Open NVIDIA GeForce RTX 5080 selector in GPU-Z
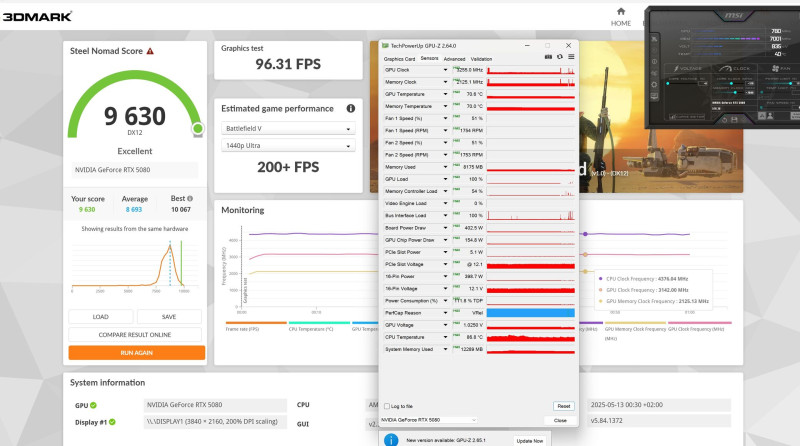The image size is (800, 446). (429, 420)
